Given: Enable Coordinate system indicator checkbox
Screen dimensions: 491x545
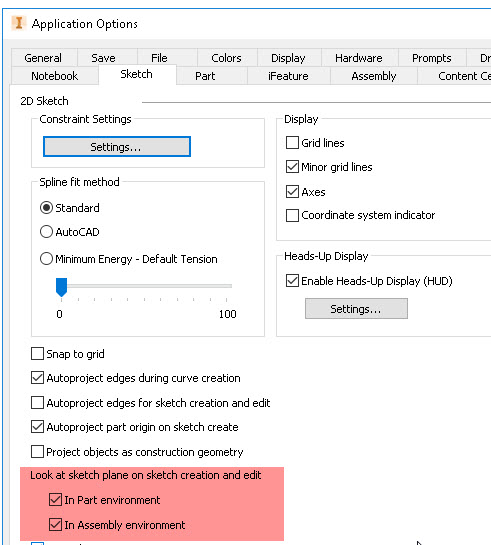Looking at the screenshot, I should tap(292, 215).
